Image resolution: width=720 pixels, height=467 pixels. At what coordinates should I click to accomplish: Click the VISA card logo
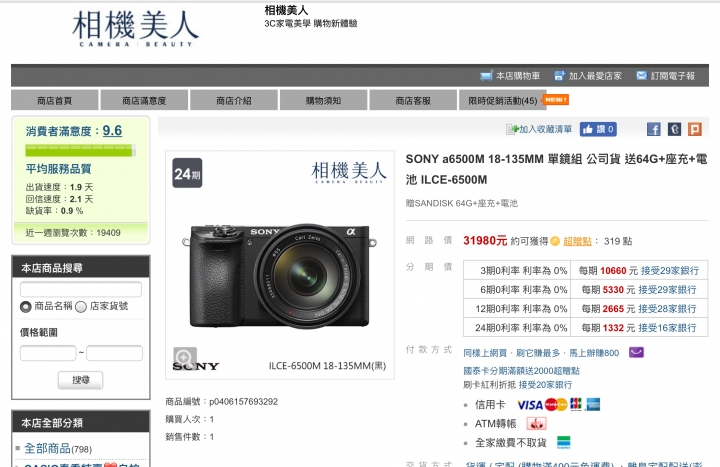pyautogui.click(x=530, y=405)
